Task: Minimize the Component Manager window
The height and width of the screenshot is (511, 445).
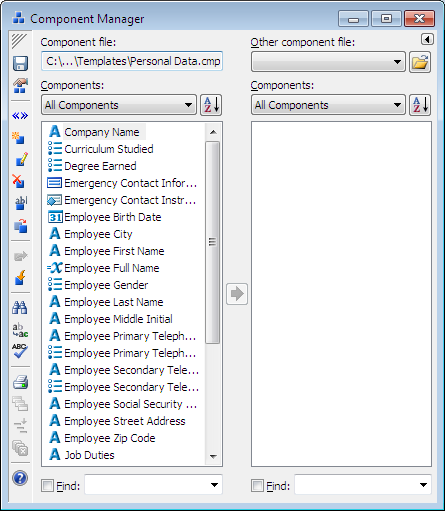Action: coord(353,18)
